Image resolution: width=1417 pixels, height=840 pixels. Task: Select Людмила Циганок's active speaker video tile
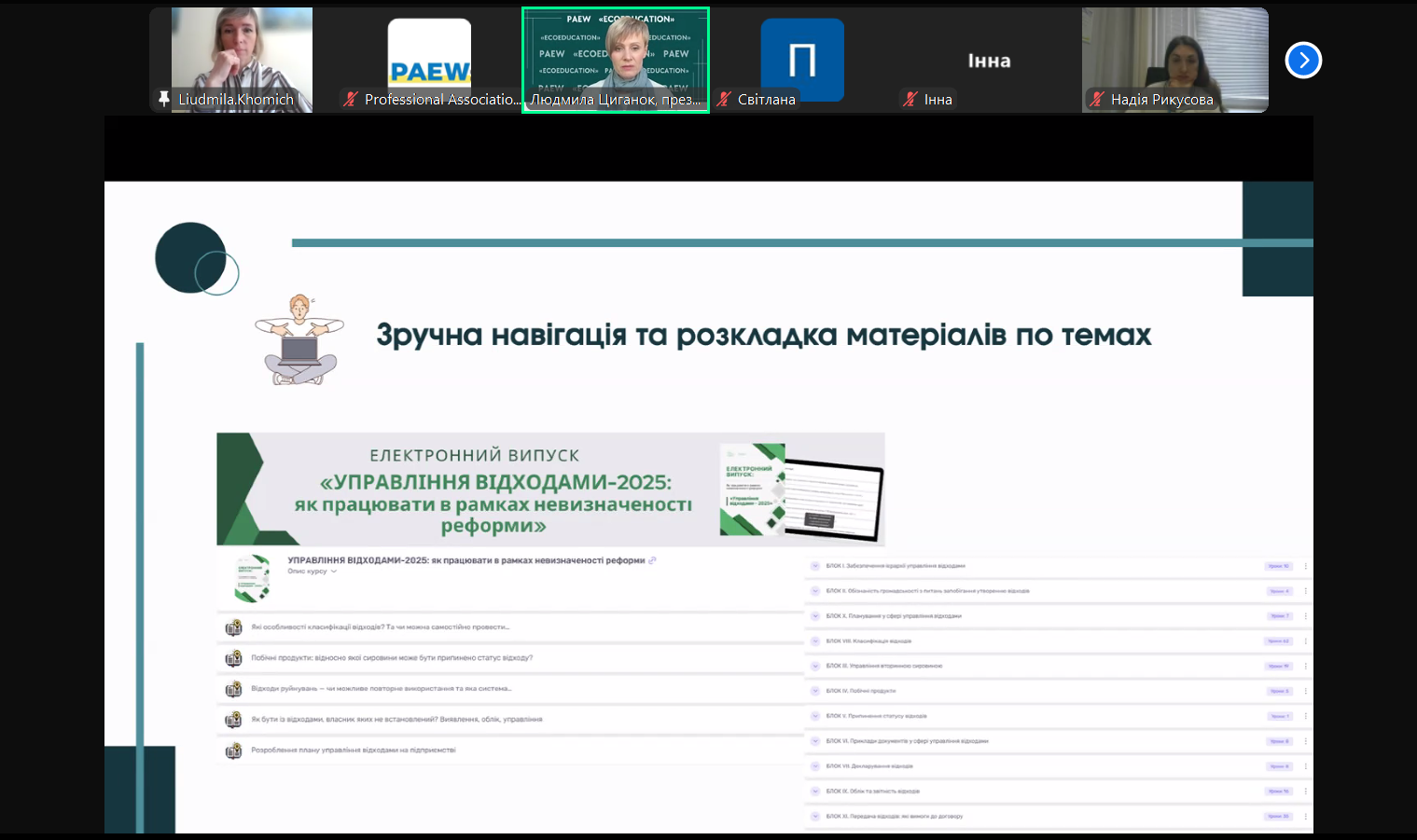click(616, 60)
